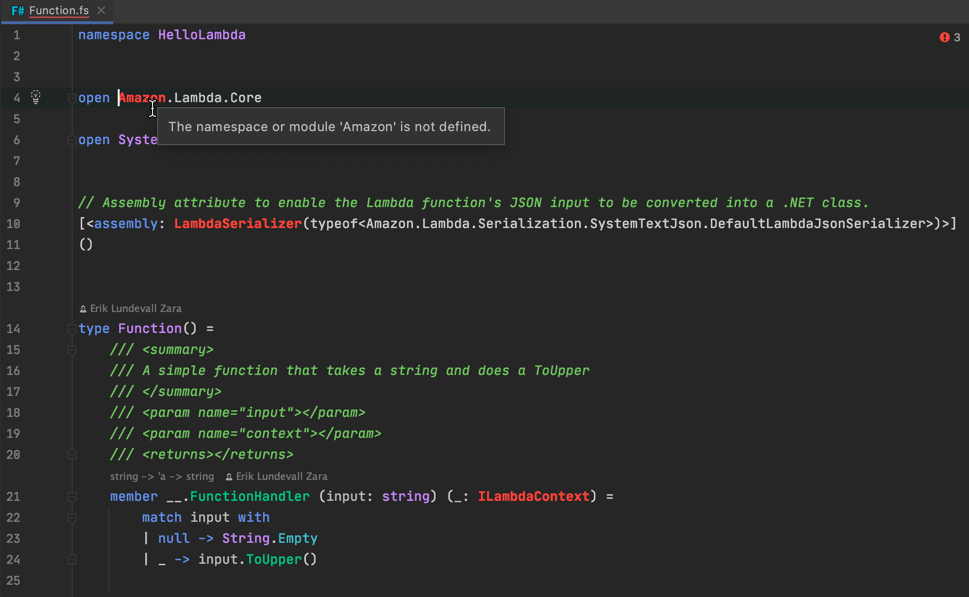The image size is (969, 597).
Task: Click the returns doc comment on line 20
Action: click(x=201, y=455)
